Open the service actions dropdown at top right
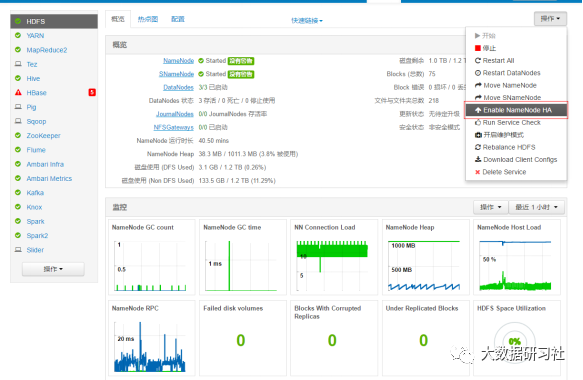This screenshot has width=583, height=380. click(x=550, y=19)
